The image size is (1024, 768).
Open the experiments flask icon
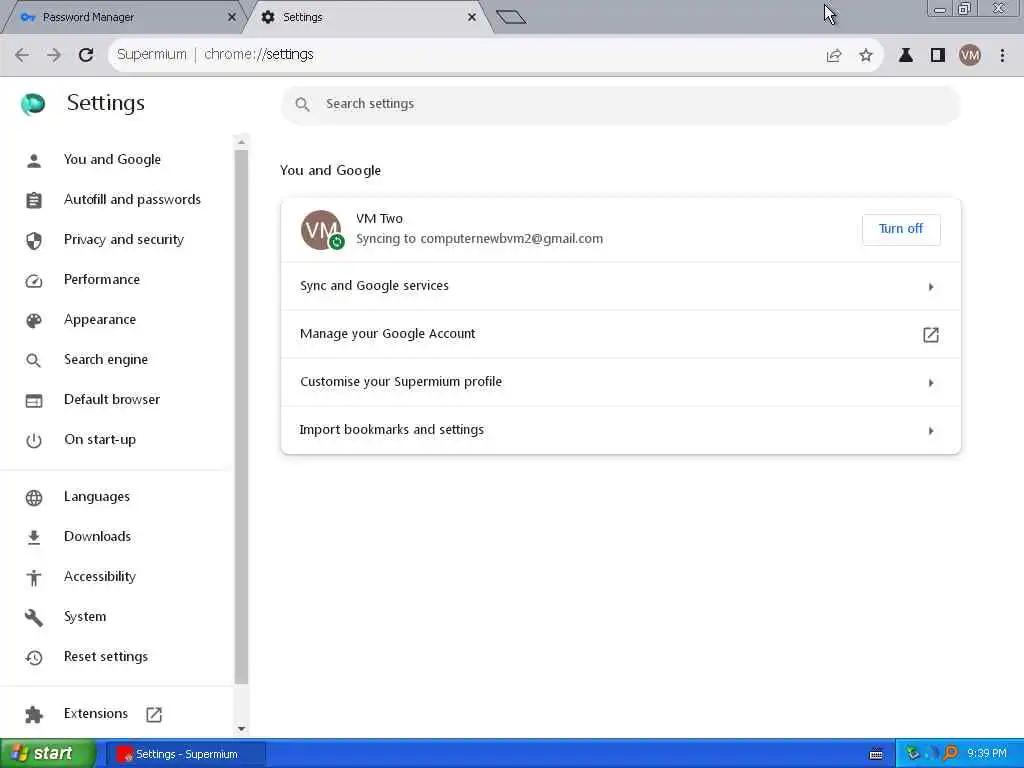(906, 56)
